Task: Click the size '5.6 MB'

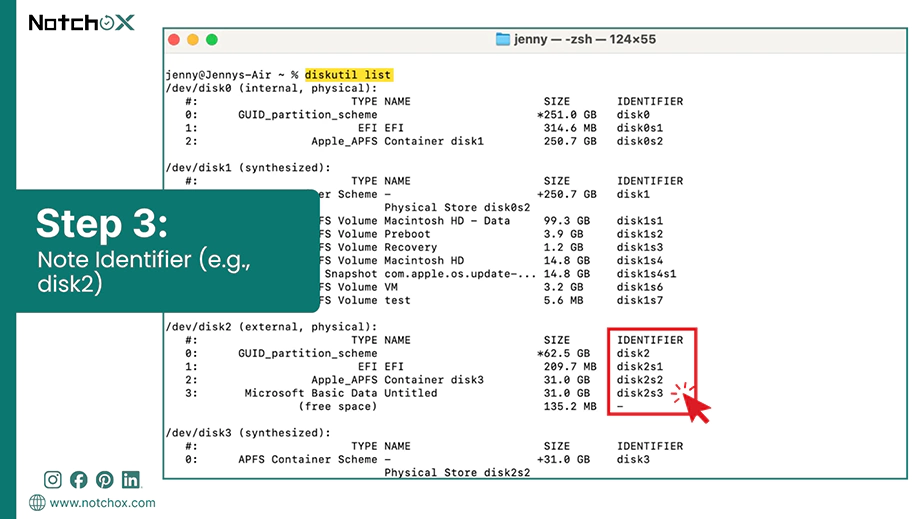Action: tap(564, 300)
